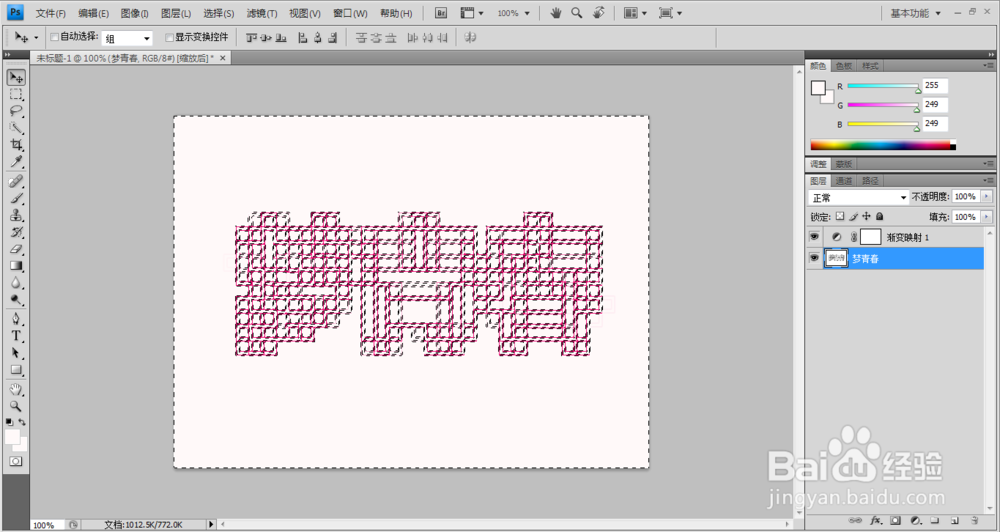
Task: Close the 未标题-1 document tab
Action: 223,58
